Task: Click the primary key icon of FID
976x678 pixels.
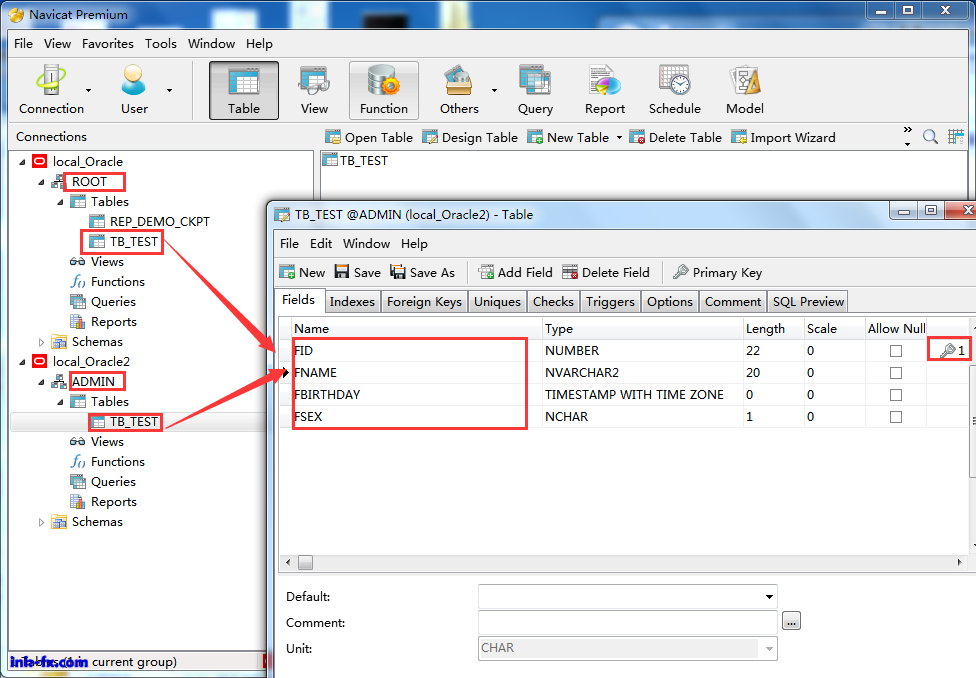Action: 949,350
